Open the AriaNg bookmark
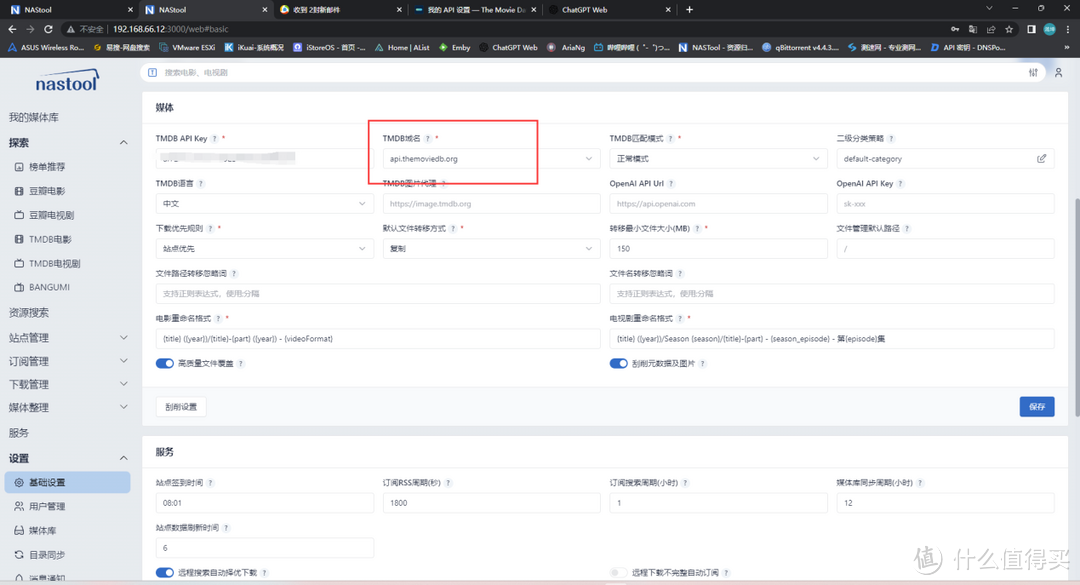 click(x=566, y=48)
